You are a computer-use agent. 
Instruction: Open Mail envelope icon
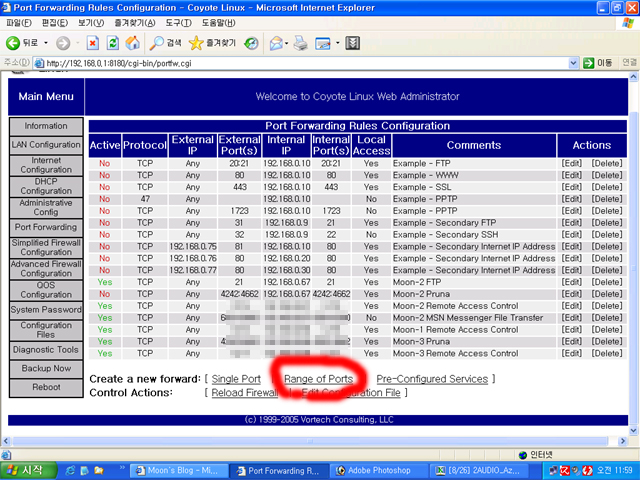click(276, 43)
